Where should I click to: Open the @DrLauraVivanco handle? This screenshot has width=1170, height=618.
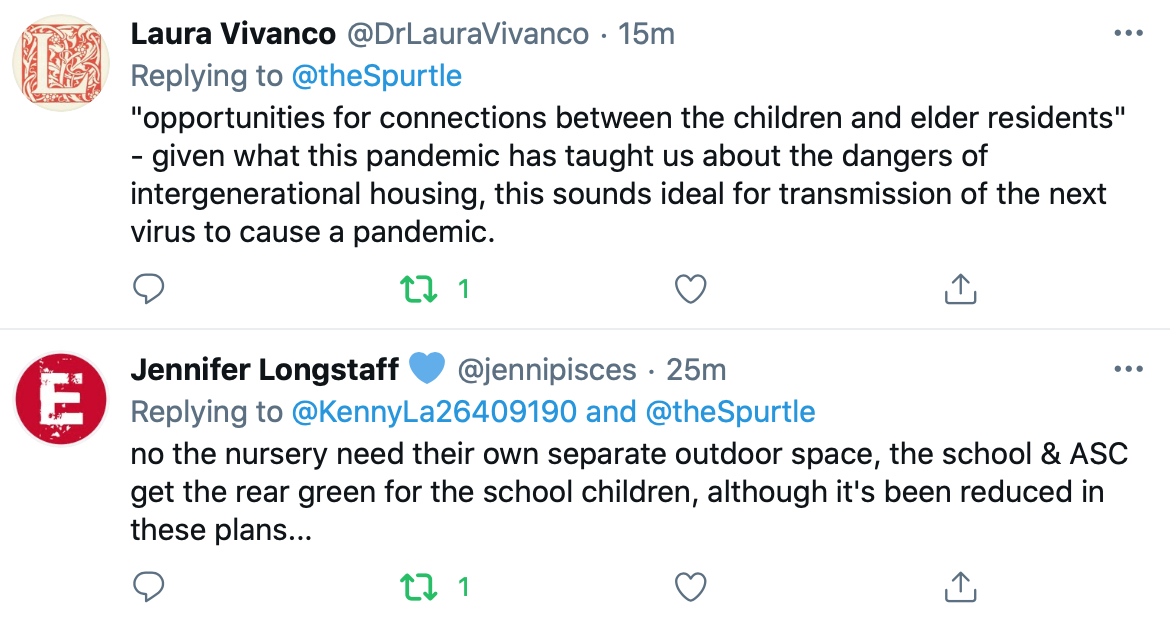click(x=469, y=34)
